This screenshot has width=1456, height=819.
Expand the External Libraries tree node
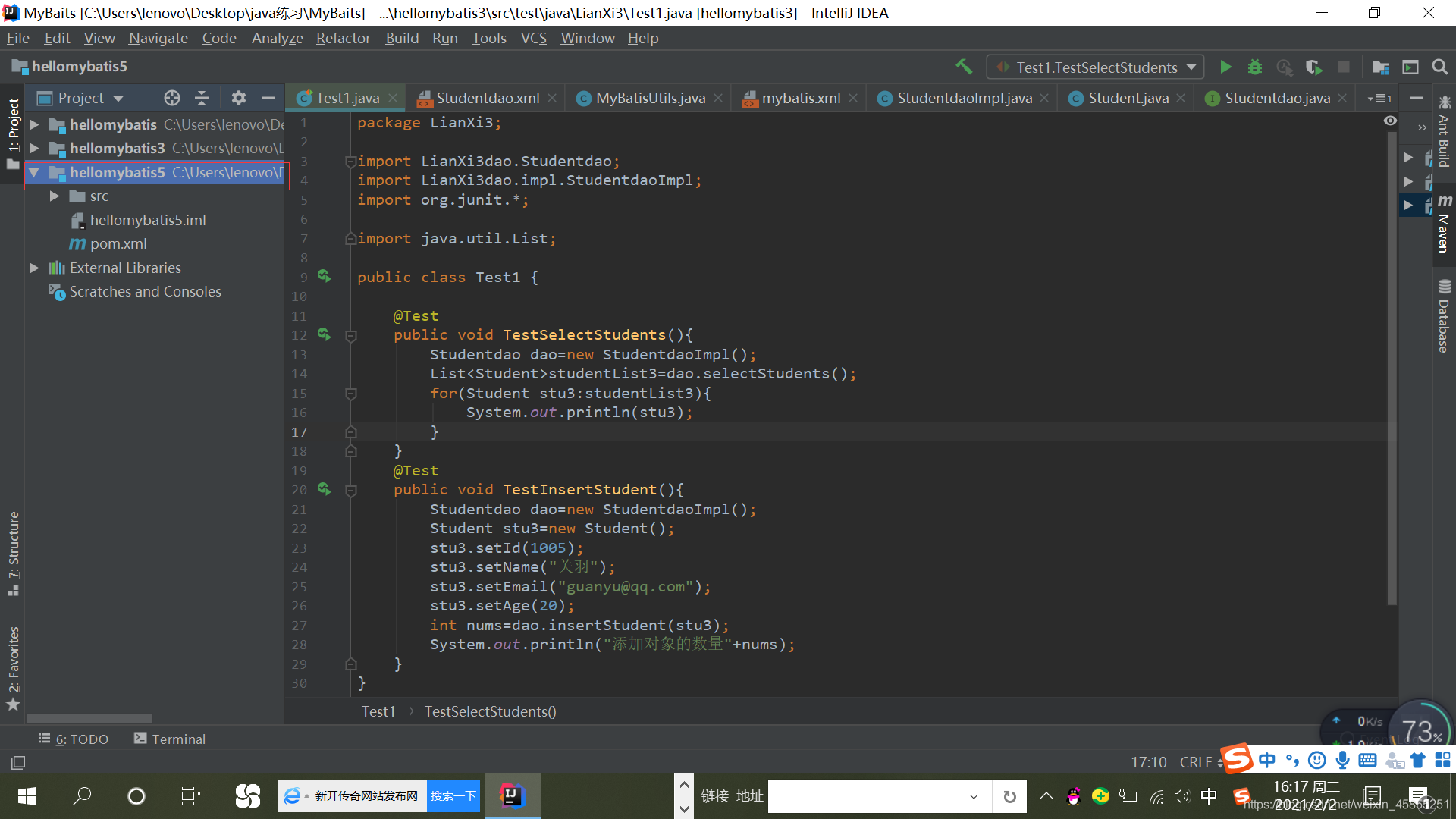pyautogui.click(x=37, y=267)
